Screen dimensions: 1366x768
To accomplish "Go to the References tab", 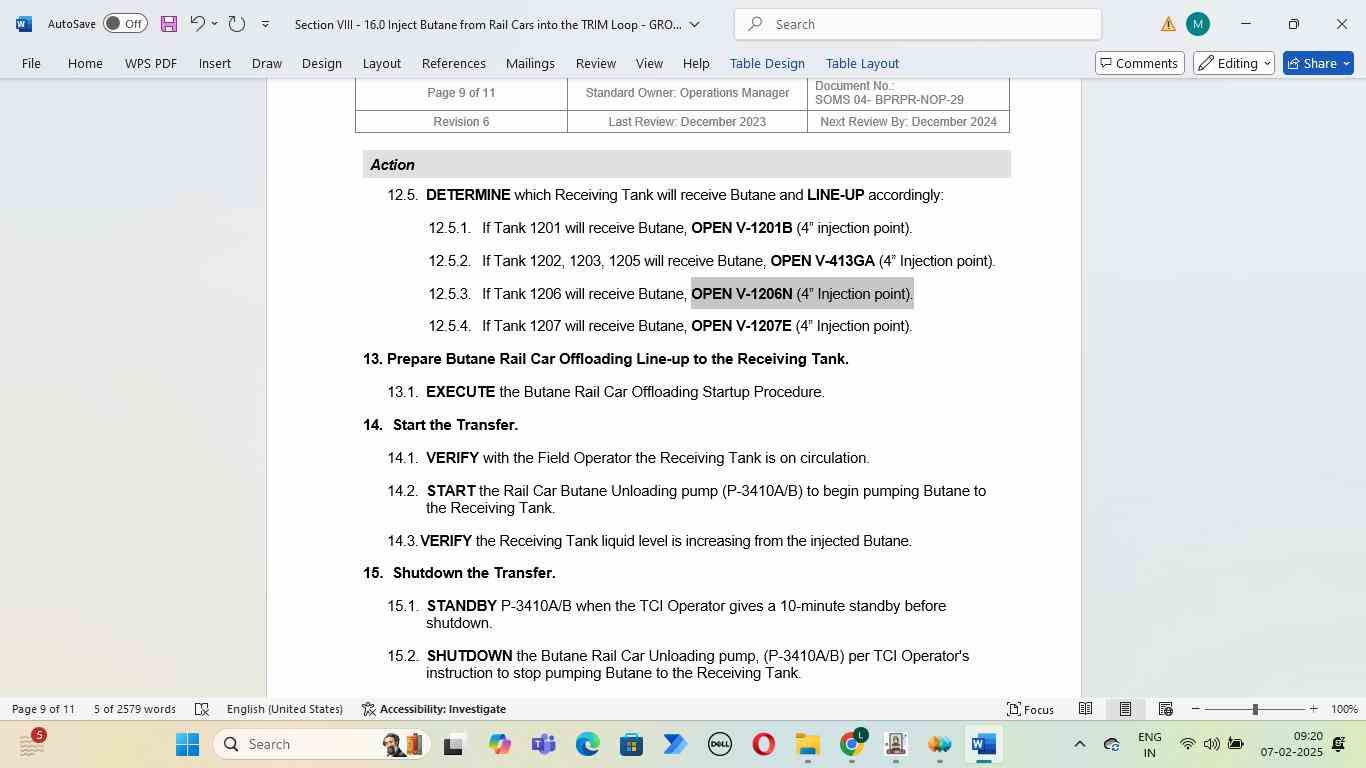I will pyautogui.click(x=454, y=63).
